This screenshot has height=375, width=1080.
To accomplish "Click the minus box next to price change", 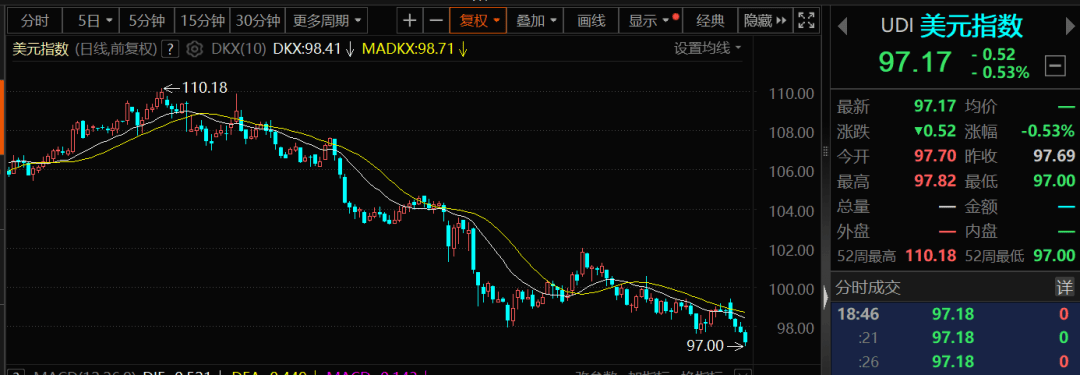I will tap(1054, 65).
